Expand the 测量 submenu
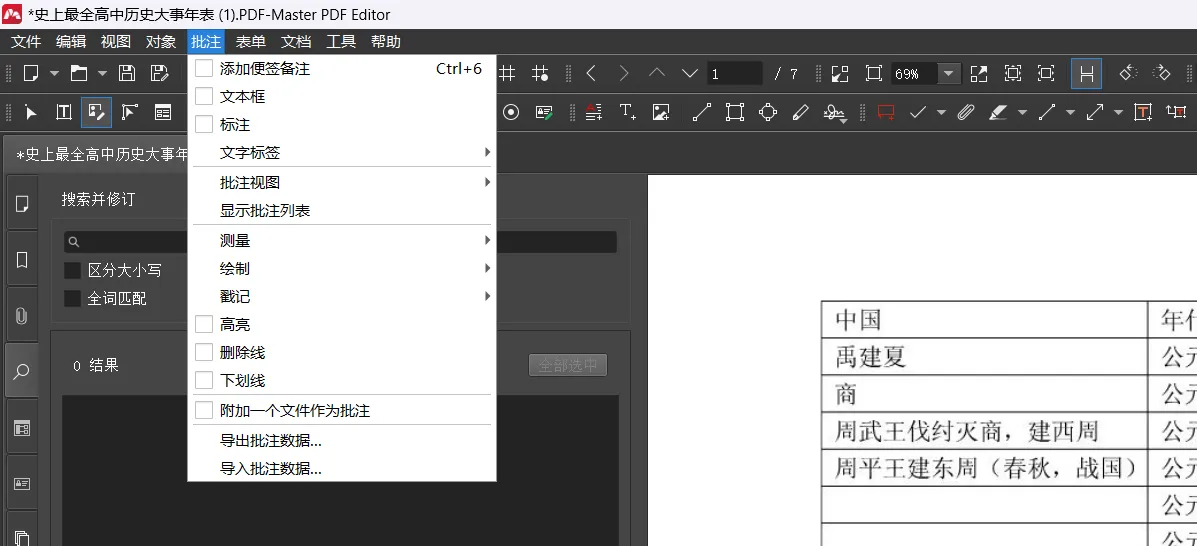Viewport: 1197px width, 546px height. pos(342,241)
